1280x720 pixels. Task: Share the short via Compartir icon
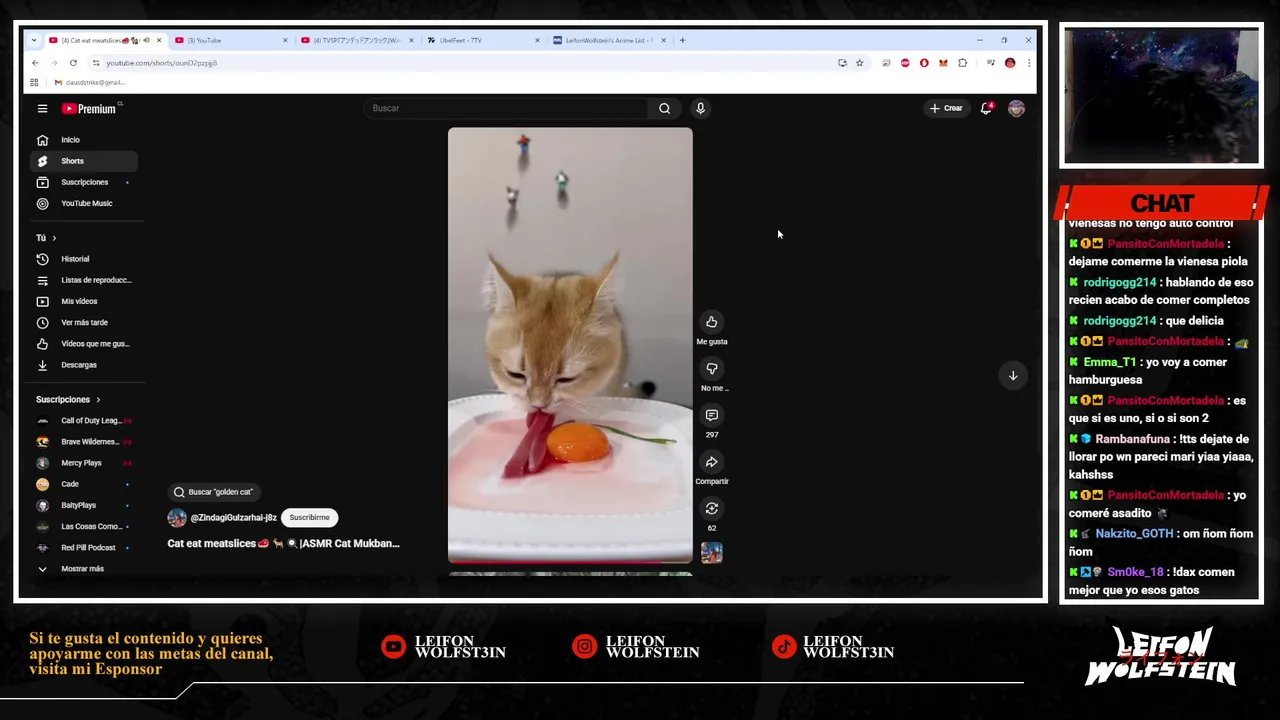[x=711, y=462]
